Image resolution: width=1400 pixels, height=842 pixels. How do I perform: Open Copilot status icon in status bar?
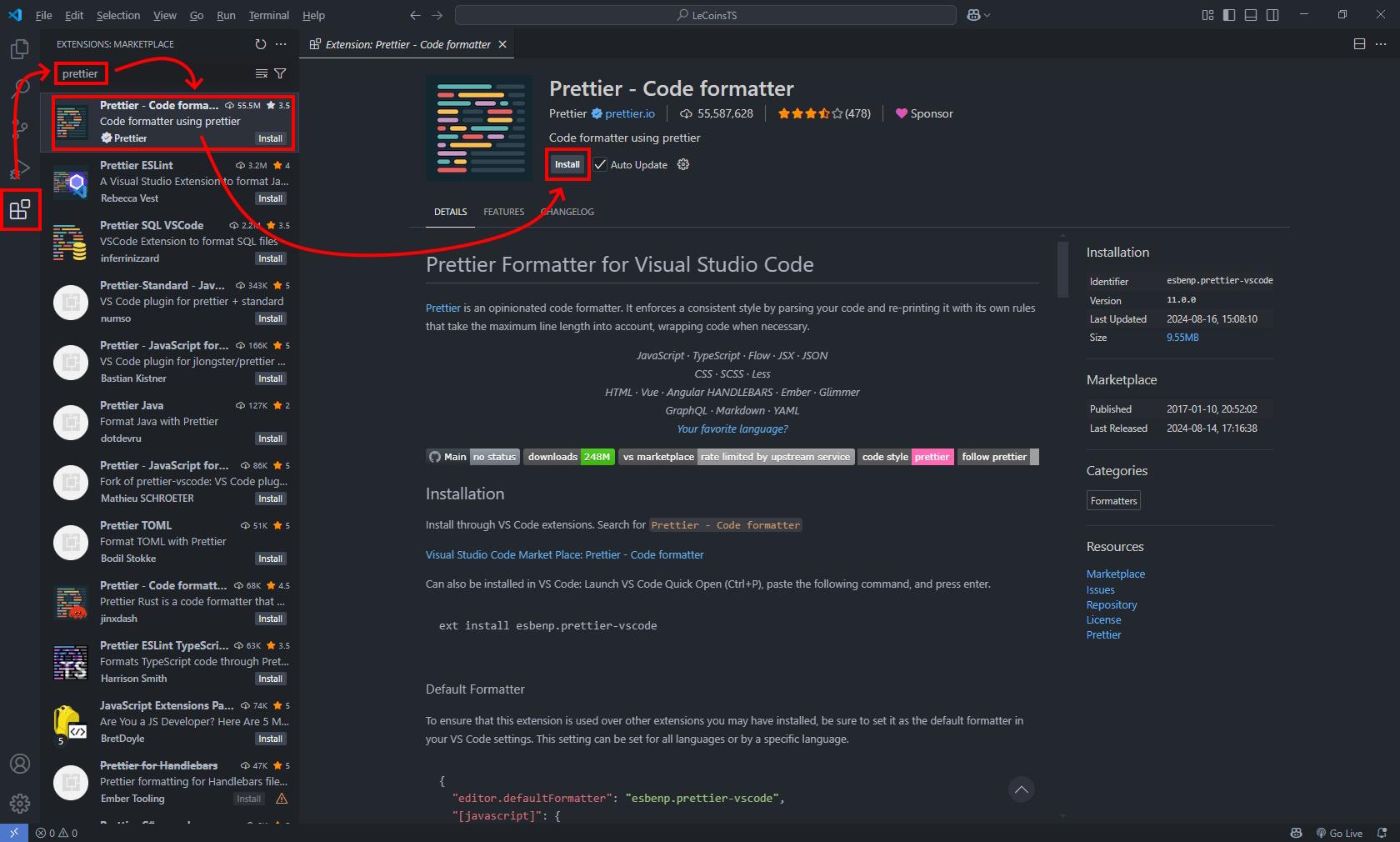(1296, 833)
